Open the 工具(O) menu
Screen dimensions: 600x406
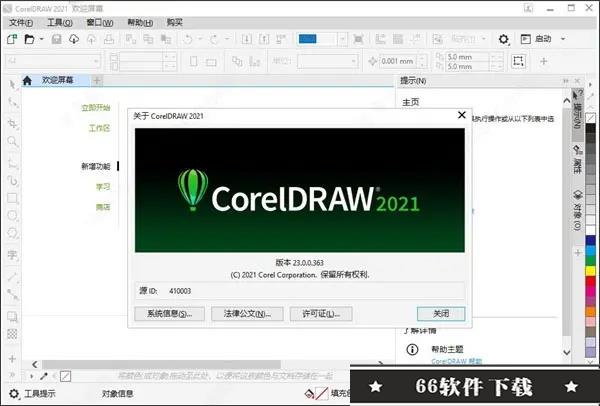point(60,23)
